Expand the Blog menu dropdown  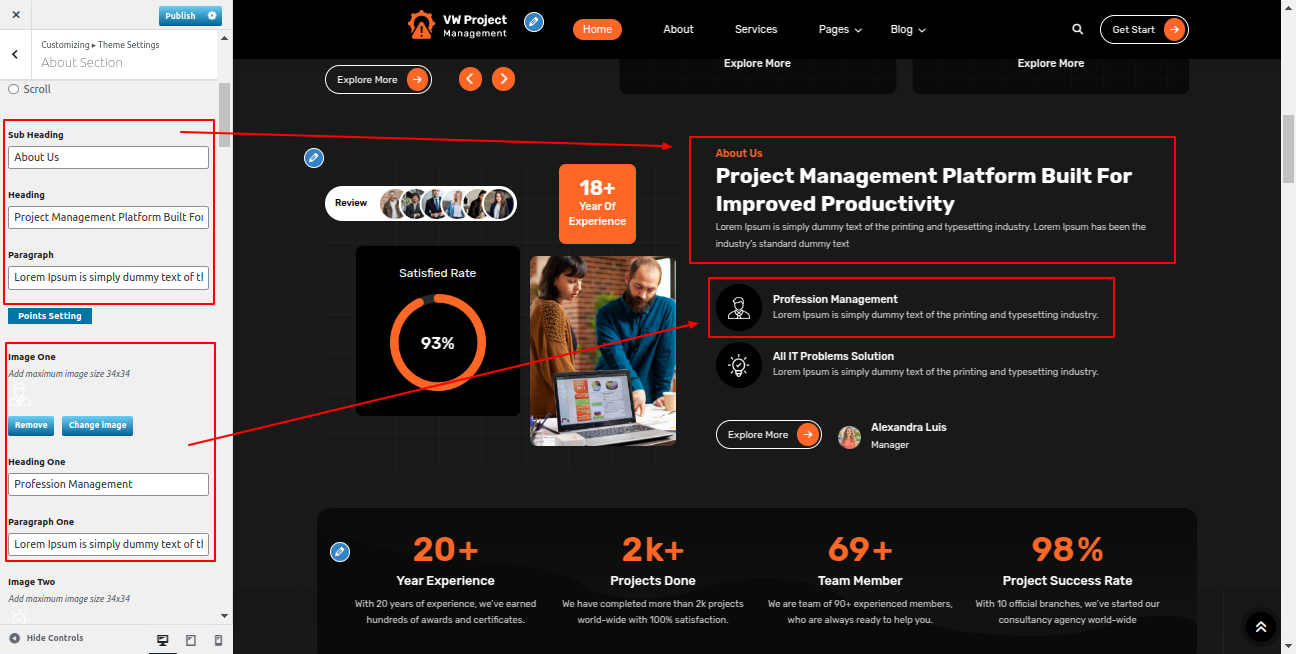[x=908, y=29]
